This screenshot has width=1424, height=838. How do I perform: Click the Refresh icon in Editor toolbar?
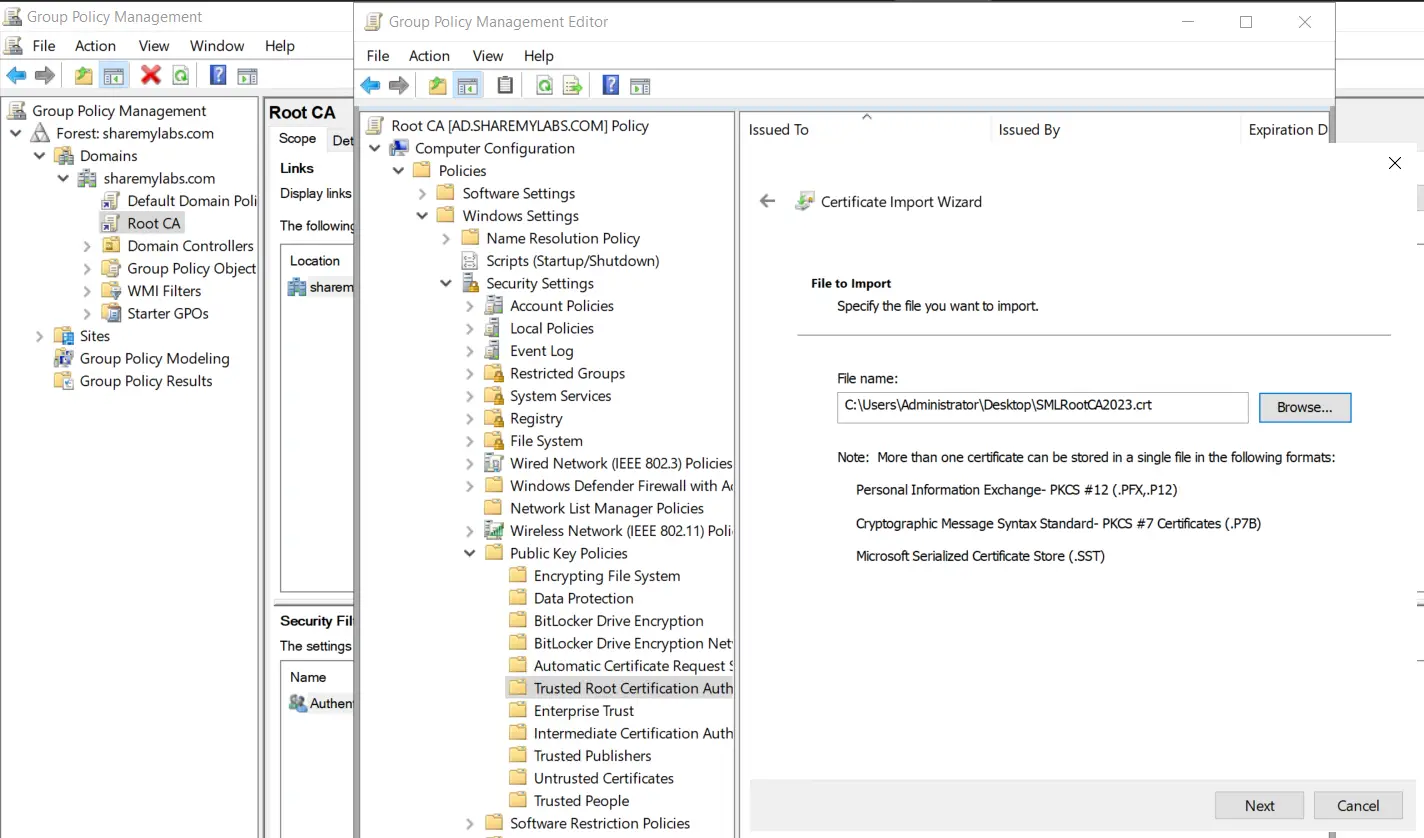click(543, 85)
